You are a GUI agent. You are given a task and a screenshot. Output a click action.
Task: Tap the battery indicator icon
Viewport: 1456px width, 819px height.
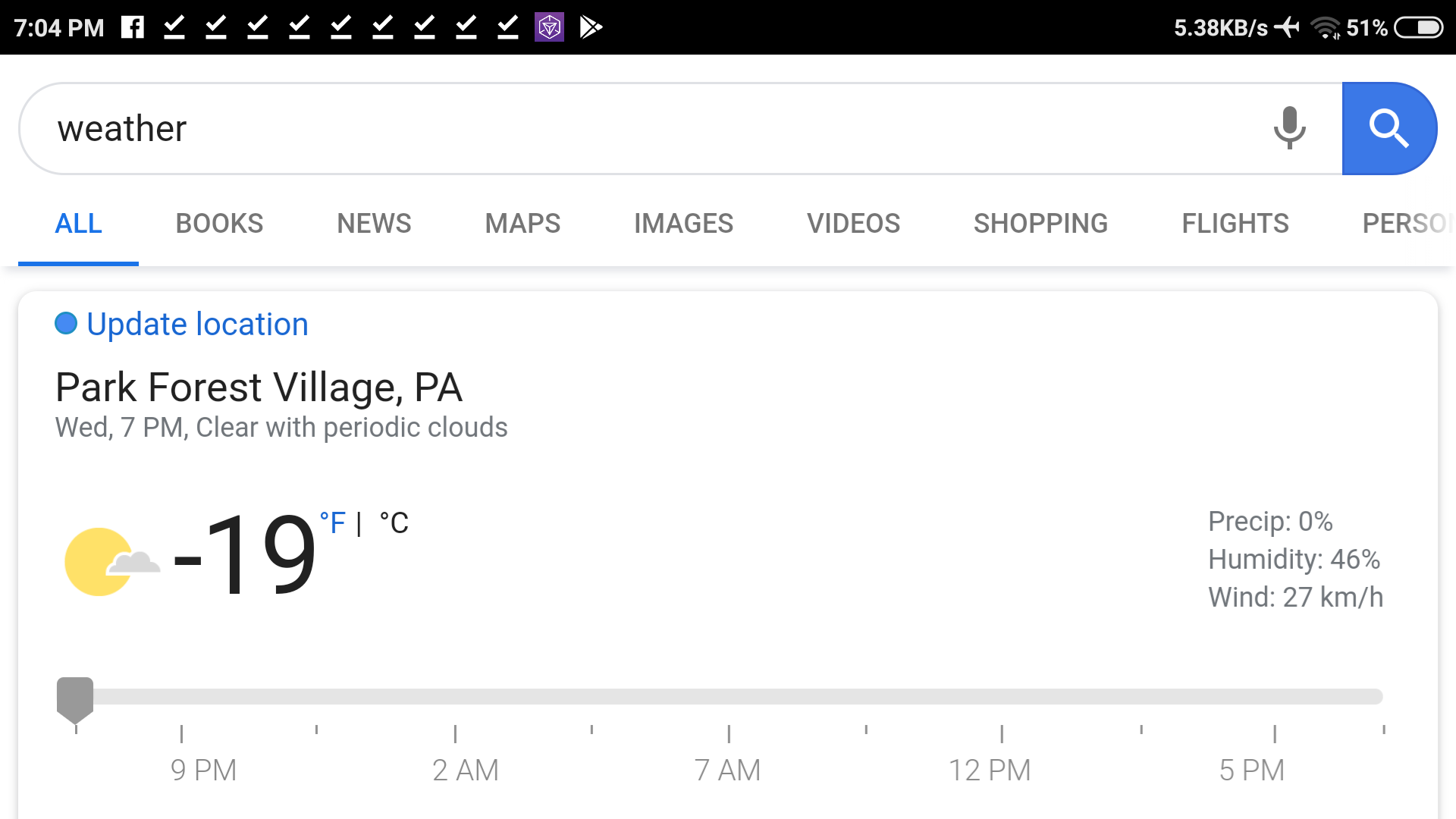click(x=1419, y=27)
